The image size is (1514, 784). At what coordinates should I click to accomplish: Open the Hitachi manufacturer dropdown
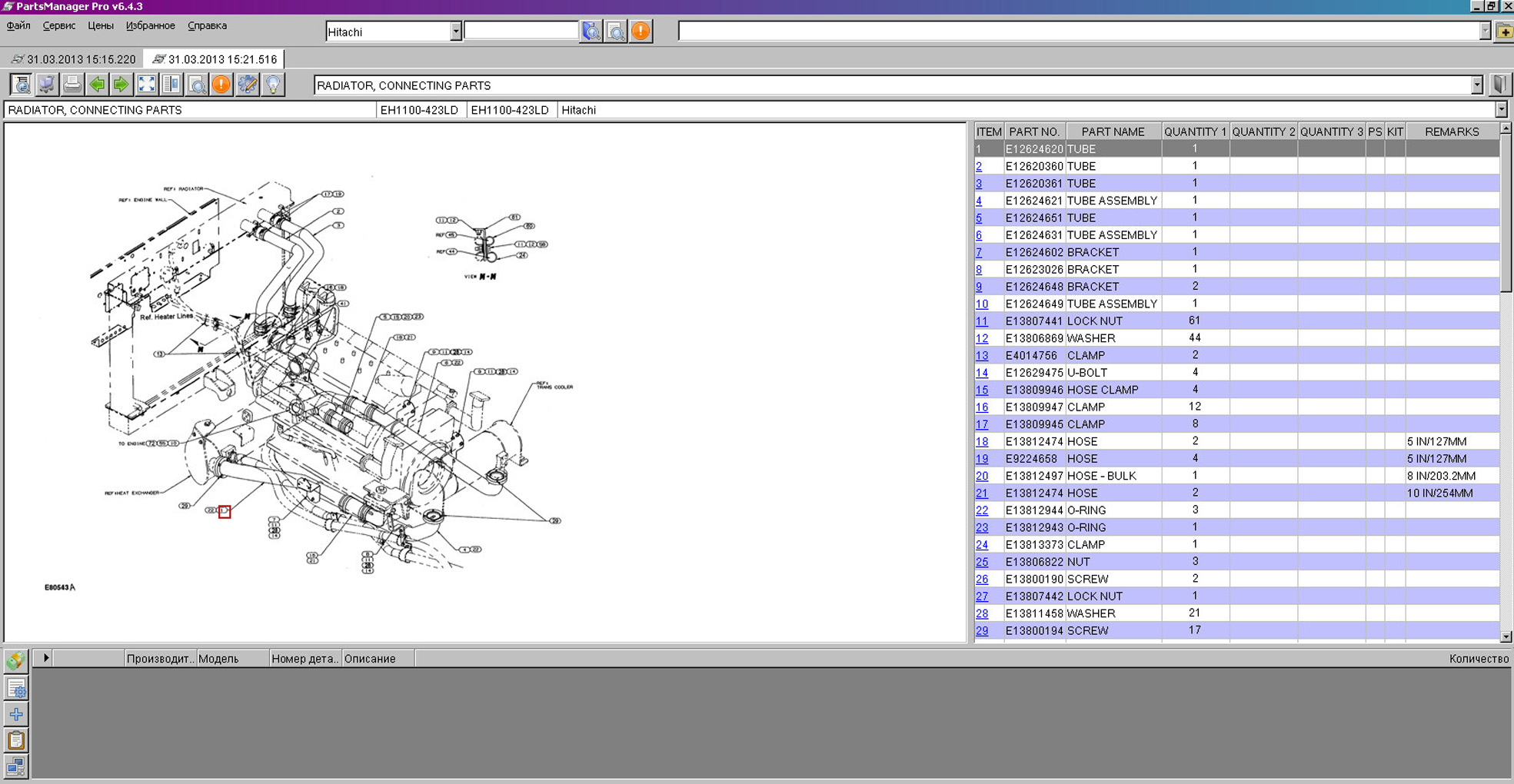(455, 32)
